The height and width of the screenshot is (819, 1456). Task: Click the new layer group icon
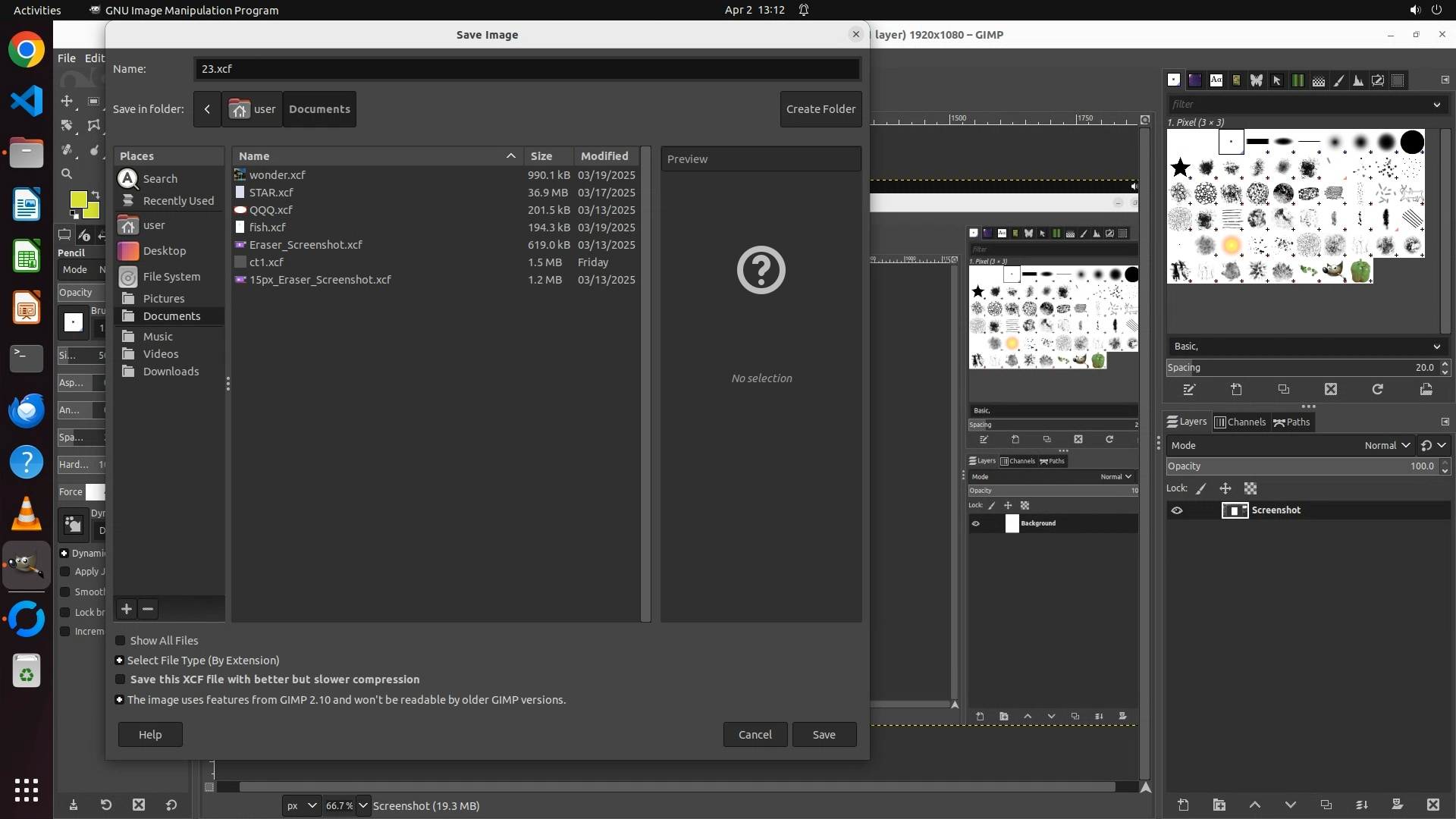[x=1219, y=805]
